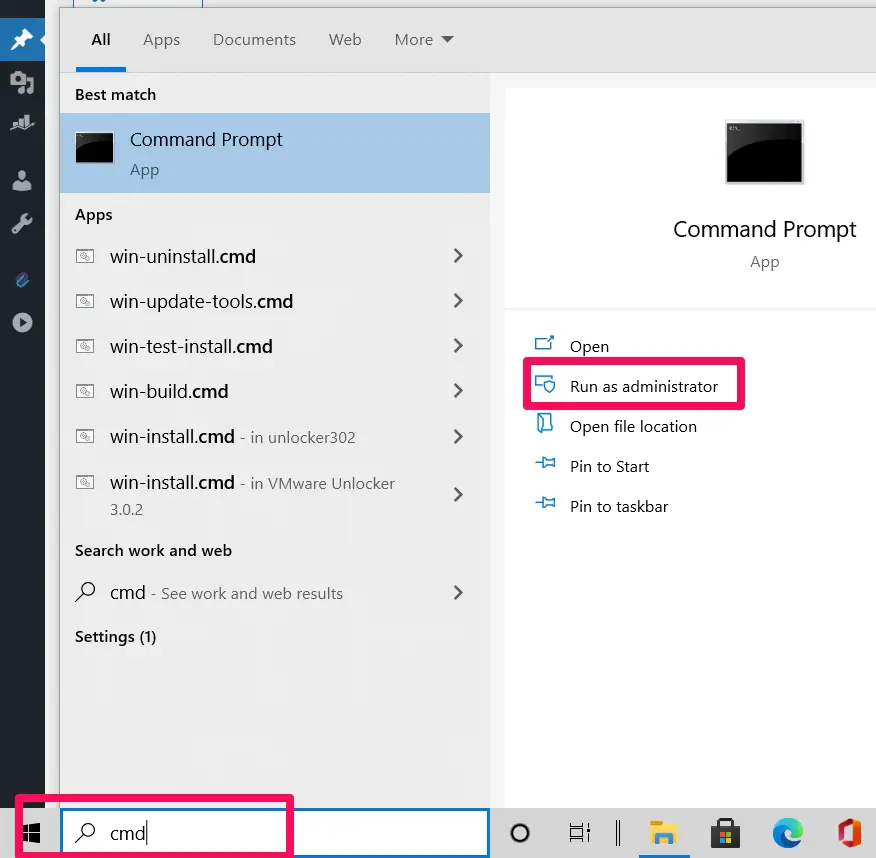This screenshot has width=876, height=858.
Task: Open the Command Prompt best match result
Action: pos(275,153)
